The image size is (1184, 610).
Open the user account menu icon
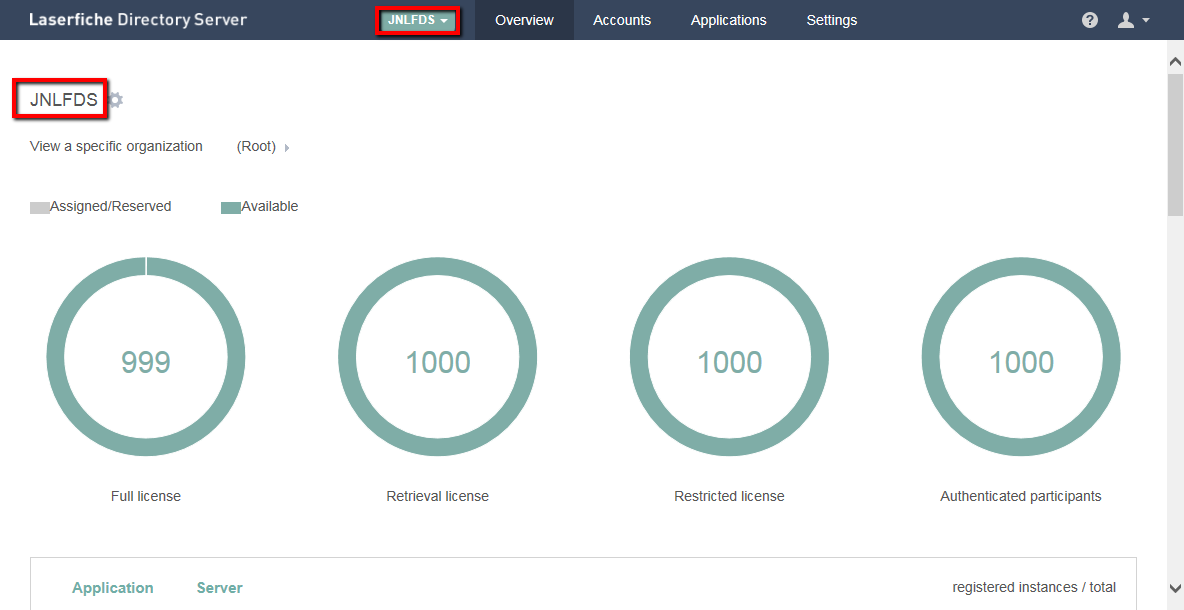point(1132,20)
